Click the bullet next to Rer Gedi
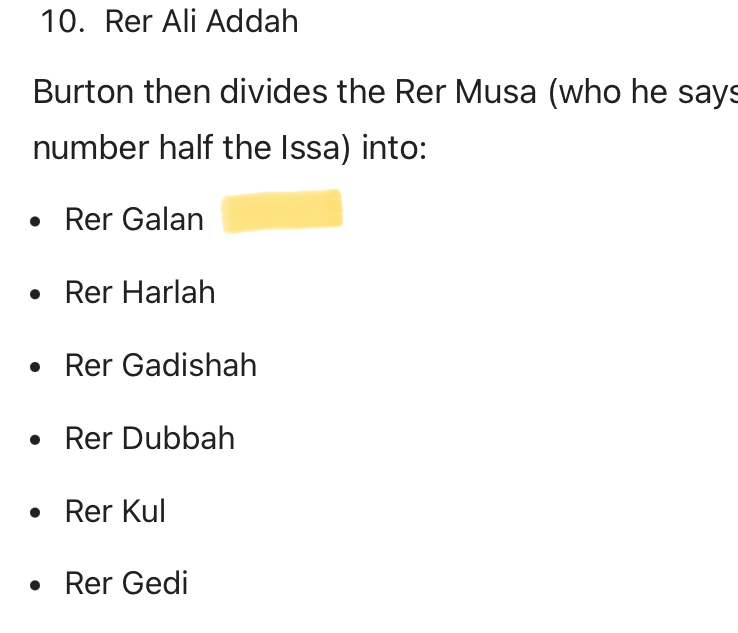738x633 pixels. click(x=37, y=586)
